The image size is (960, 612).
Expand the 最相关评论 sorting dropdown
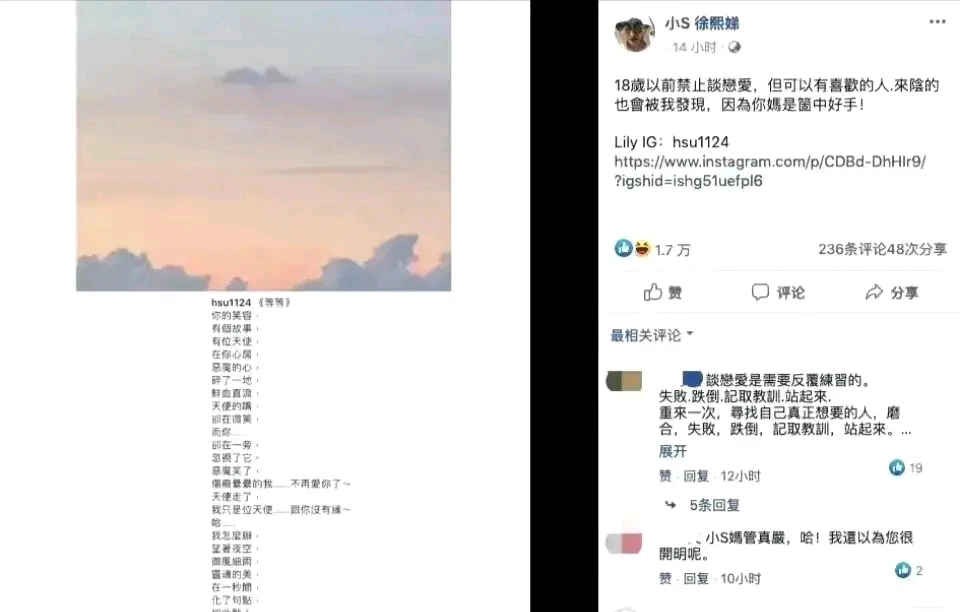pos(652,335)
